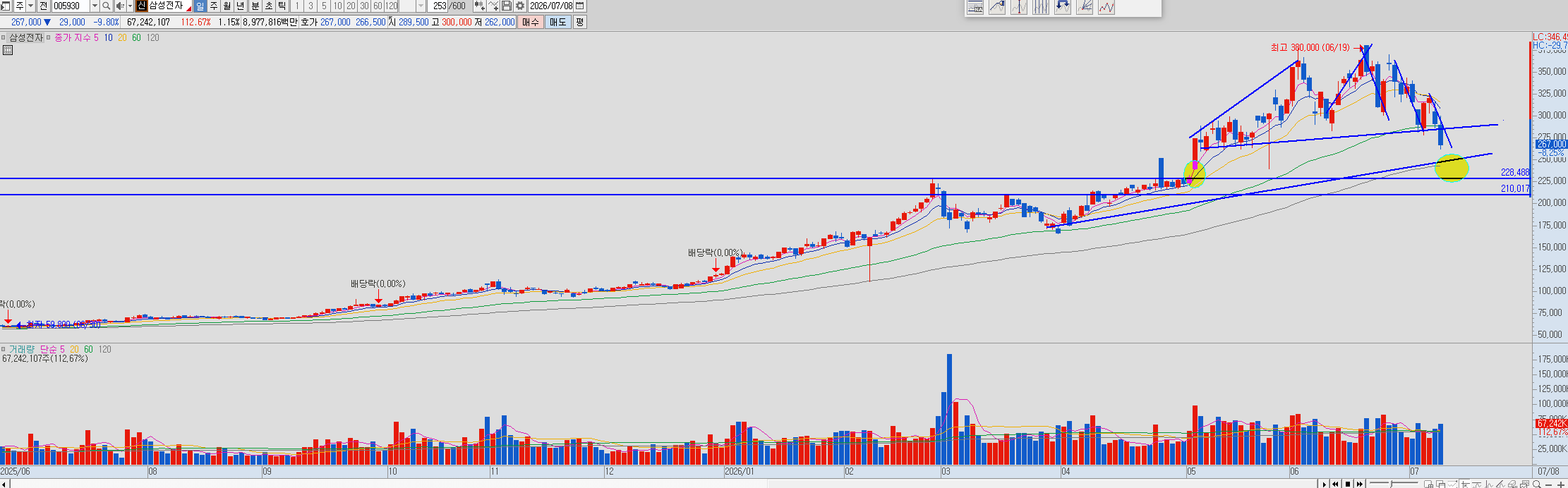
Task: Click the 228,488 horizontal line price label
Action: pos(1515,172)
